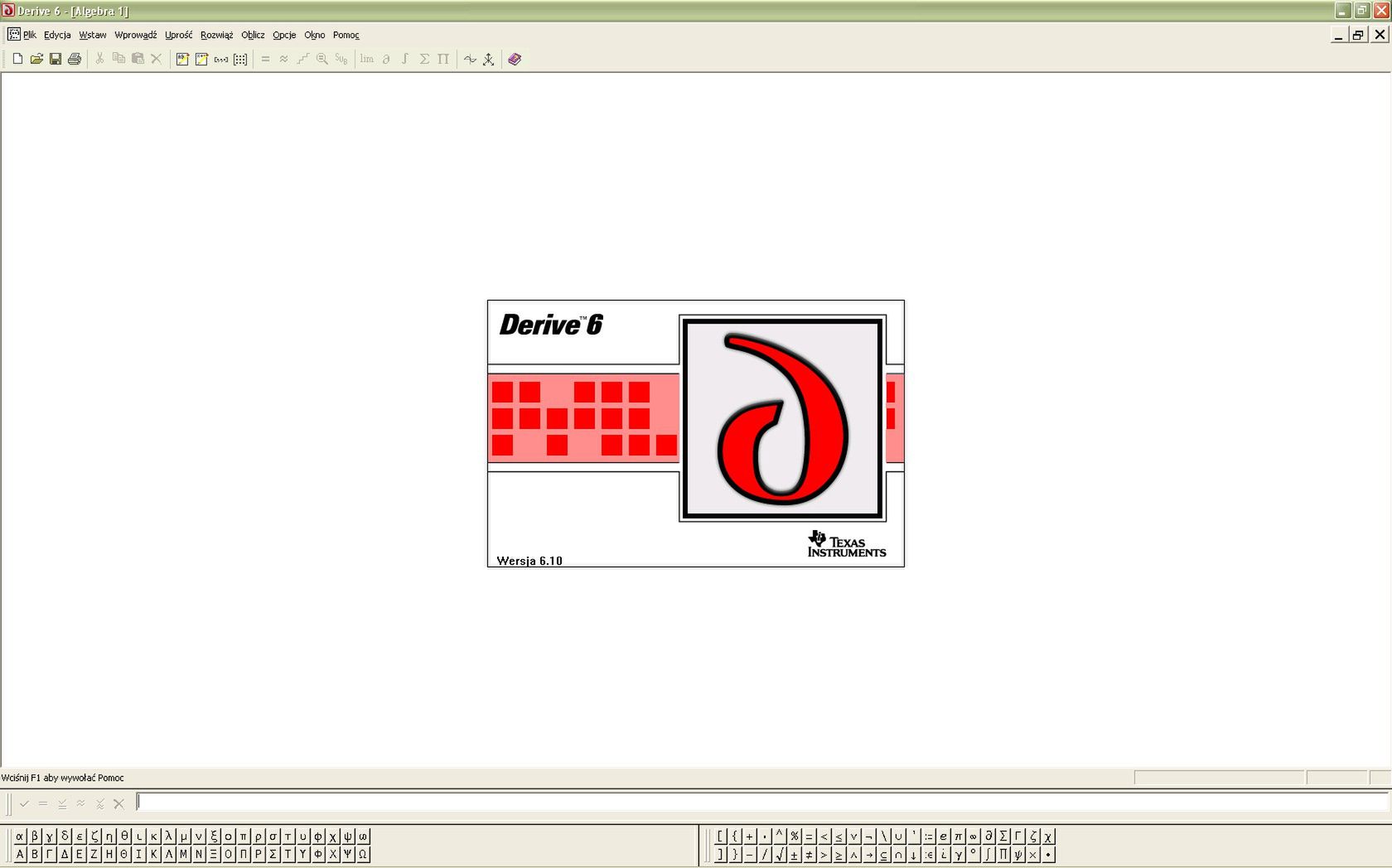
Task: Insert uppercase Delta Δ symbol
Action: (x=65, y=854)
